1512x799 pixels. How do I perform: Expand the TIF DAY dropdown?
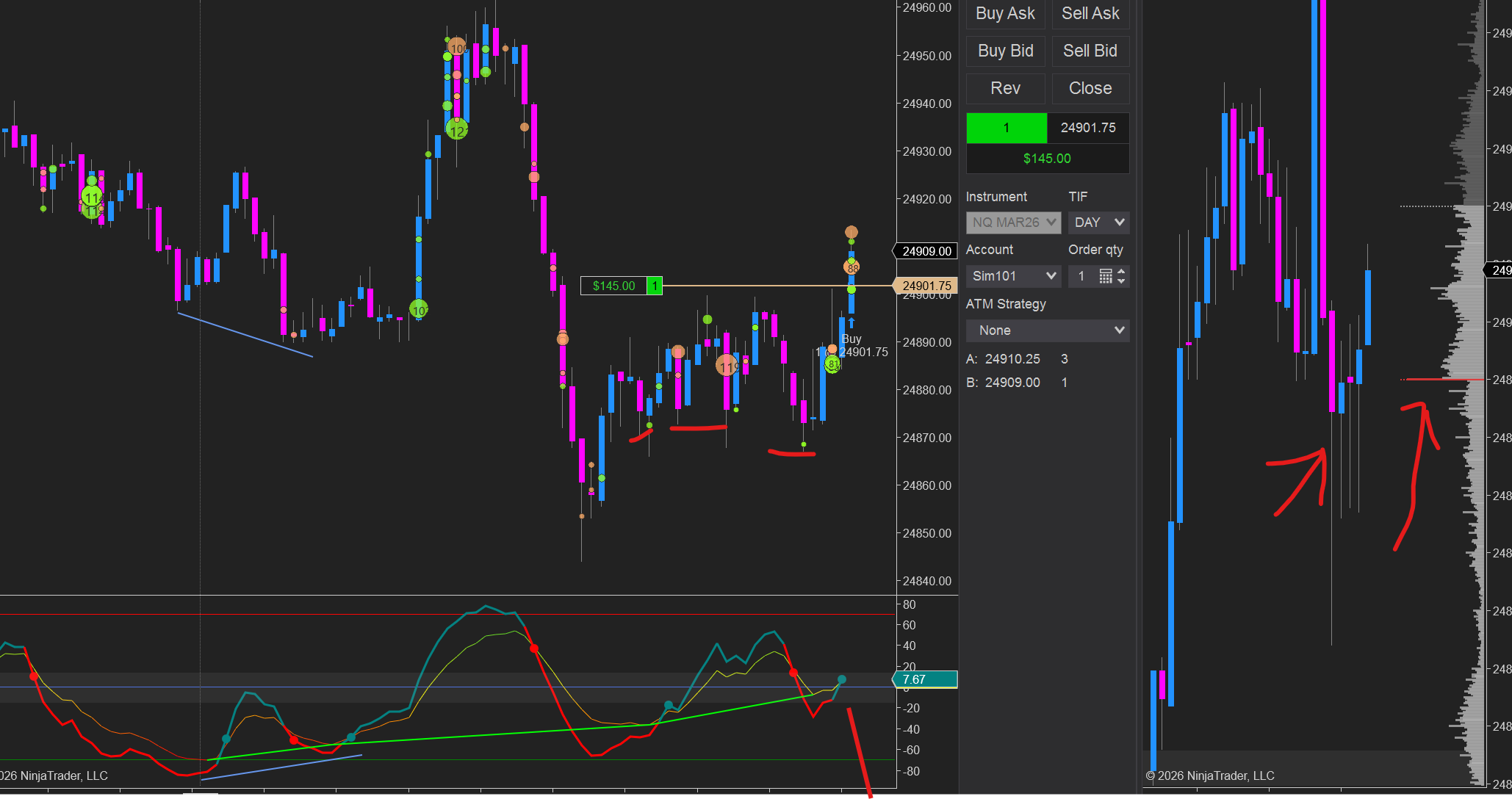coord(1098,223)
